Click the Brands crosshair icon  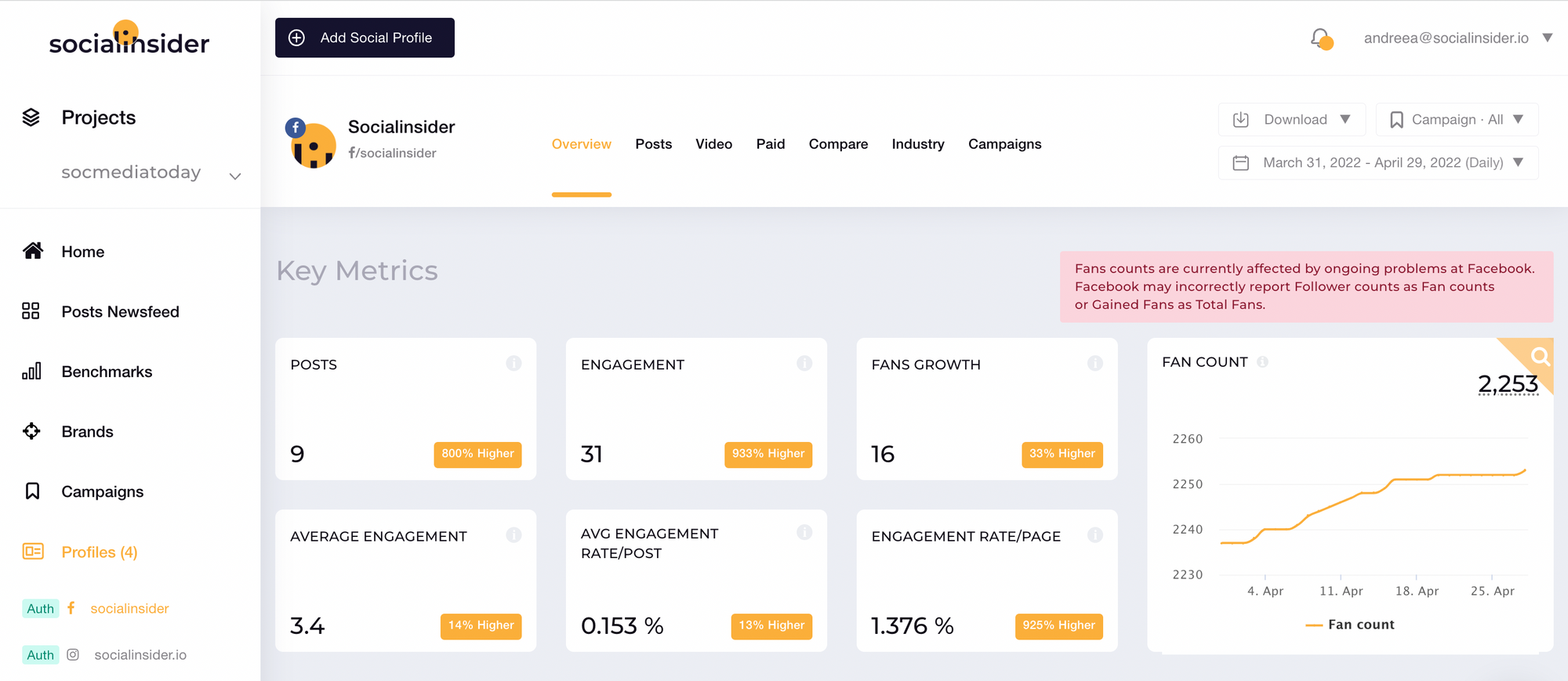point(31,431)
